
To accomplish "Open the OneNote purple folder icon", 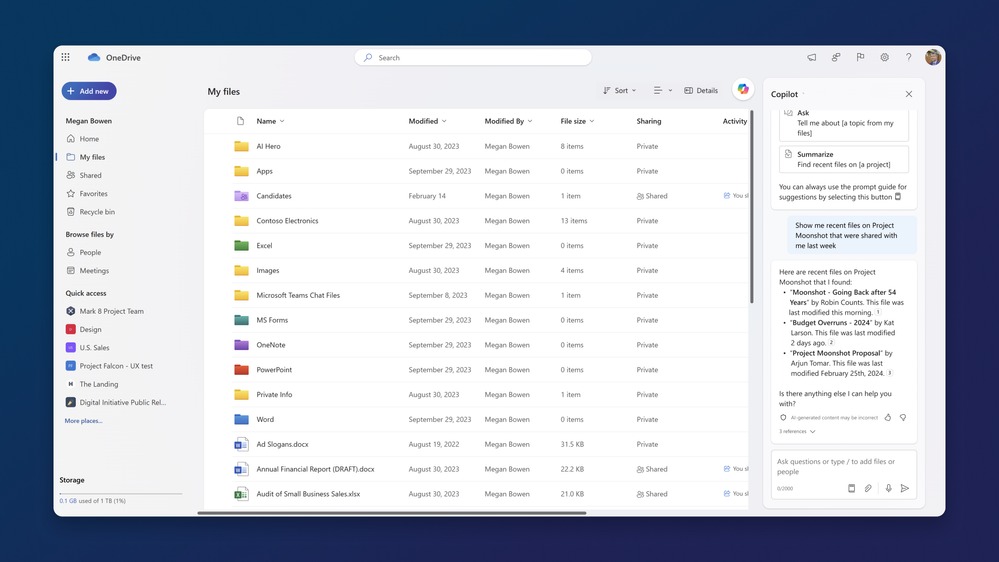I will [x=241, y=345].
